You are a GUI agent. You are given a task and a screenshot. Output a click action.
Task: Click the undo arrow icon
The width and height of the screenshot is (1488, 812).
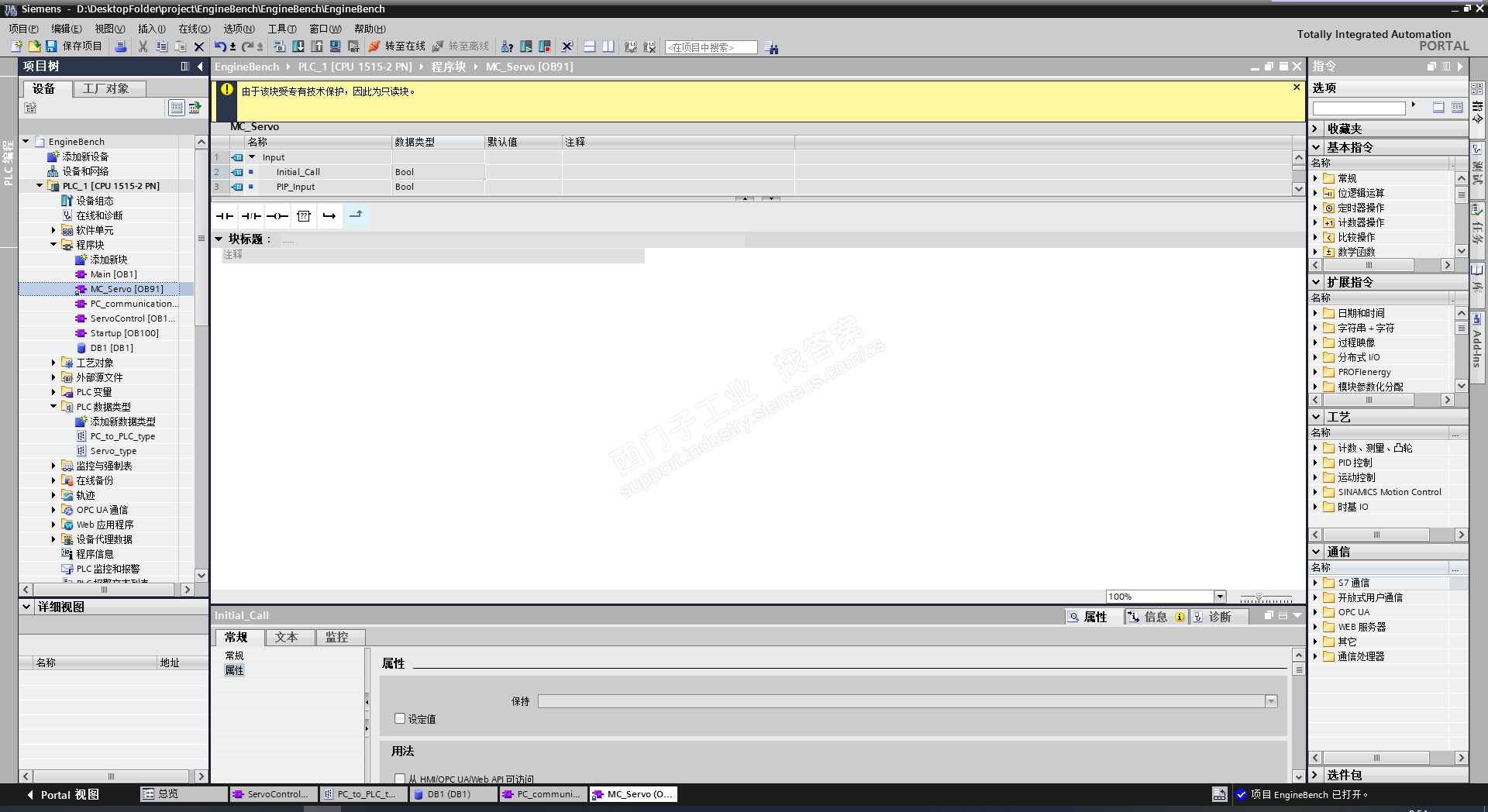(220, 46)
